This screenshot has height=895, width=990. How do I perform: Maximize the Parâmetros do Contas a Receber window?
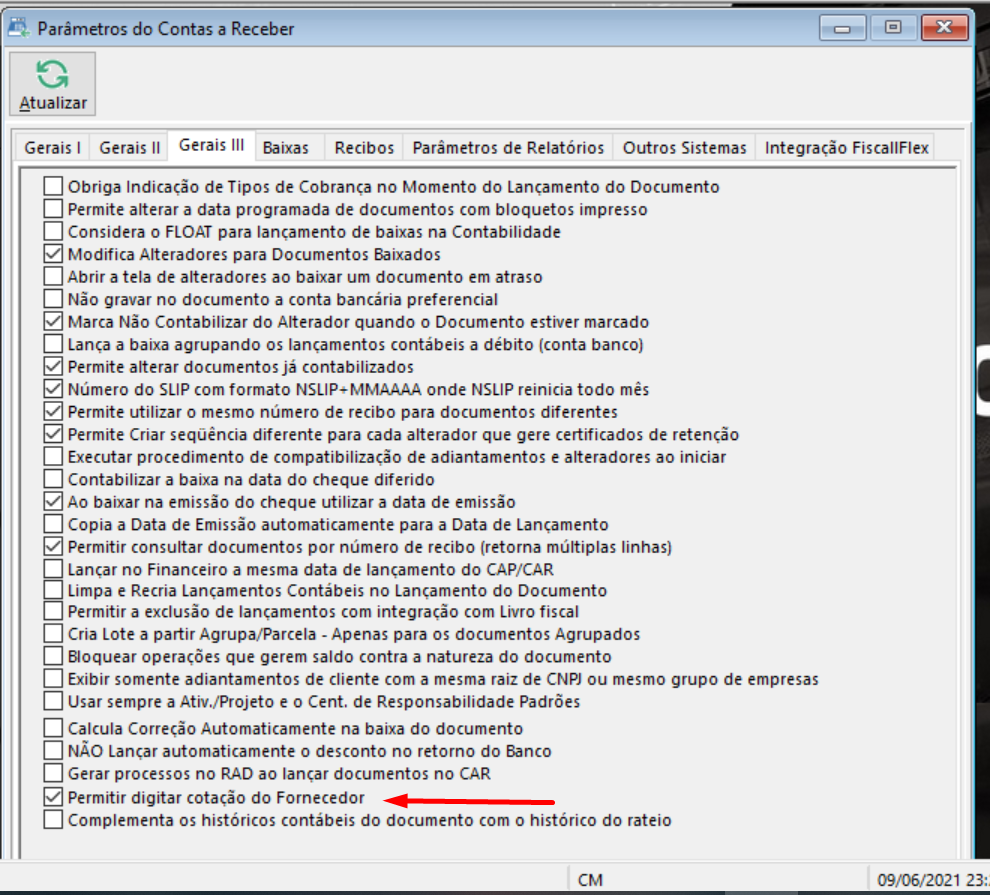click(893, 28)
